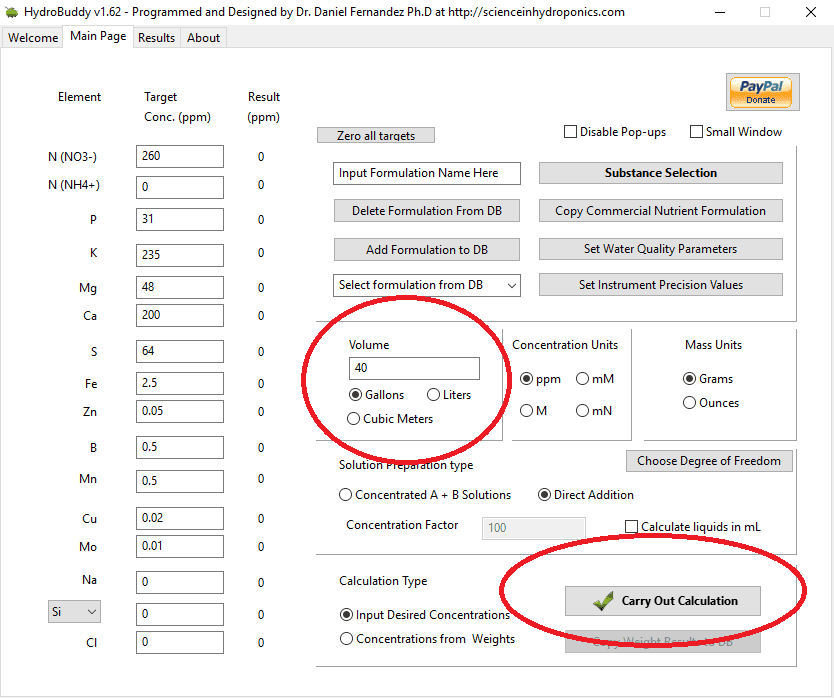Click the Mo target concentration field

pos(180,546)
